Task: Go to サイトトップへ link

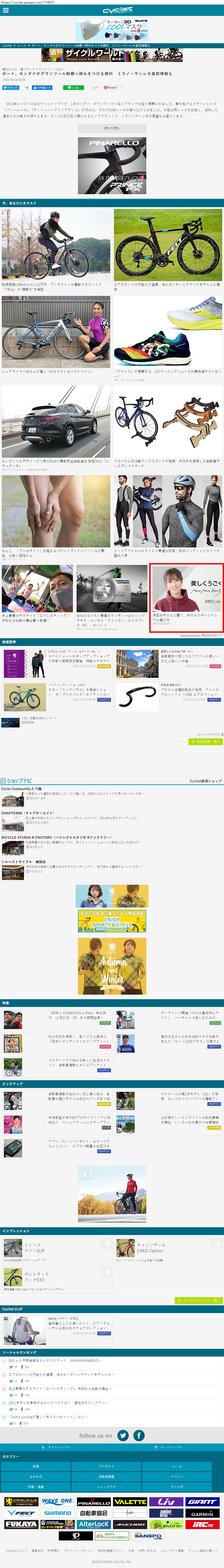Action: pos(56,1447)
